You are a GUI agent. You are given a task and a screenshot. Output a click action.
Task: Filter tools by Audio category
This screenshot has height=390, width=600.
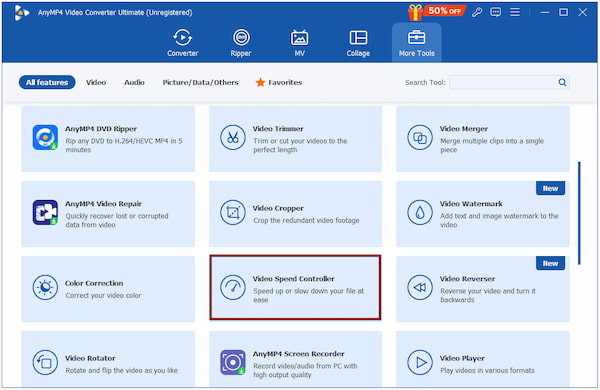pyautogui.click(x=134, y=82)
